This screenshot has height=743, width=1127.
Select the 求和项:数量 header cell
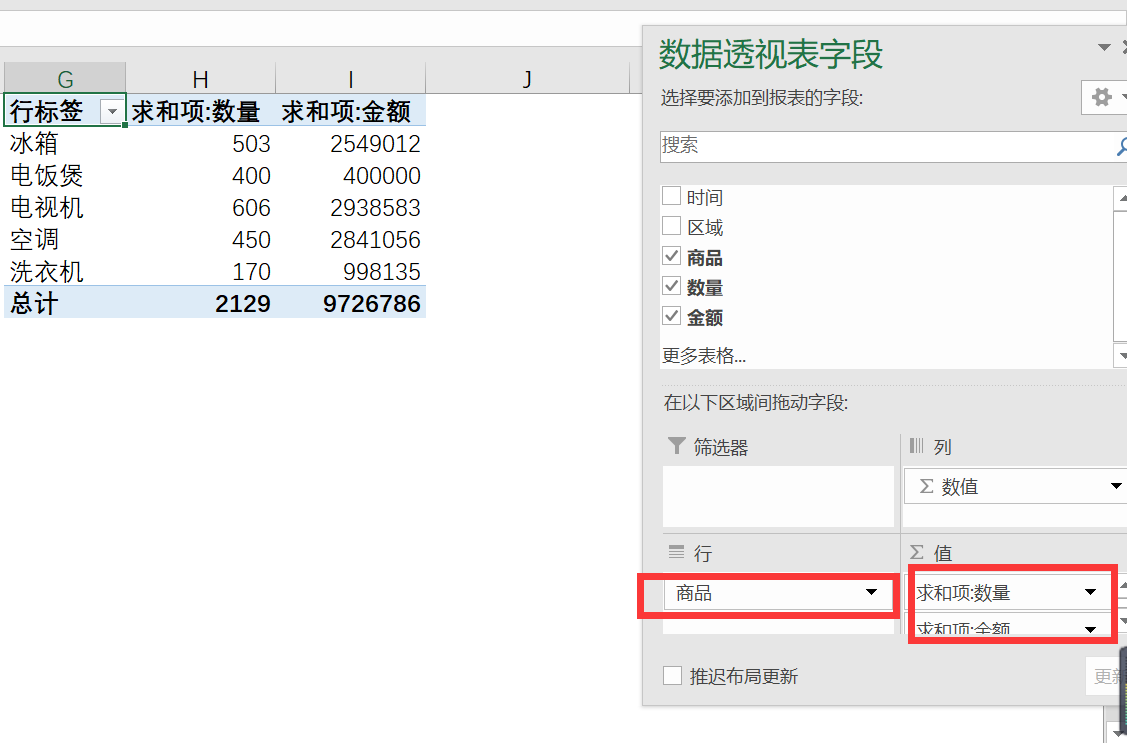pos(201,111)
